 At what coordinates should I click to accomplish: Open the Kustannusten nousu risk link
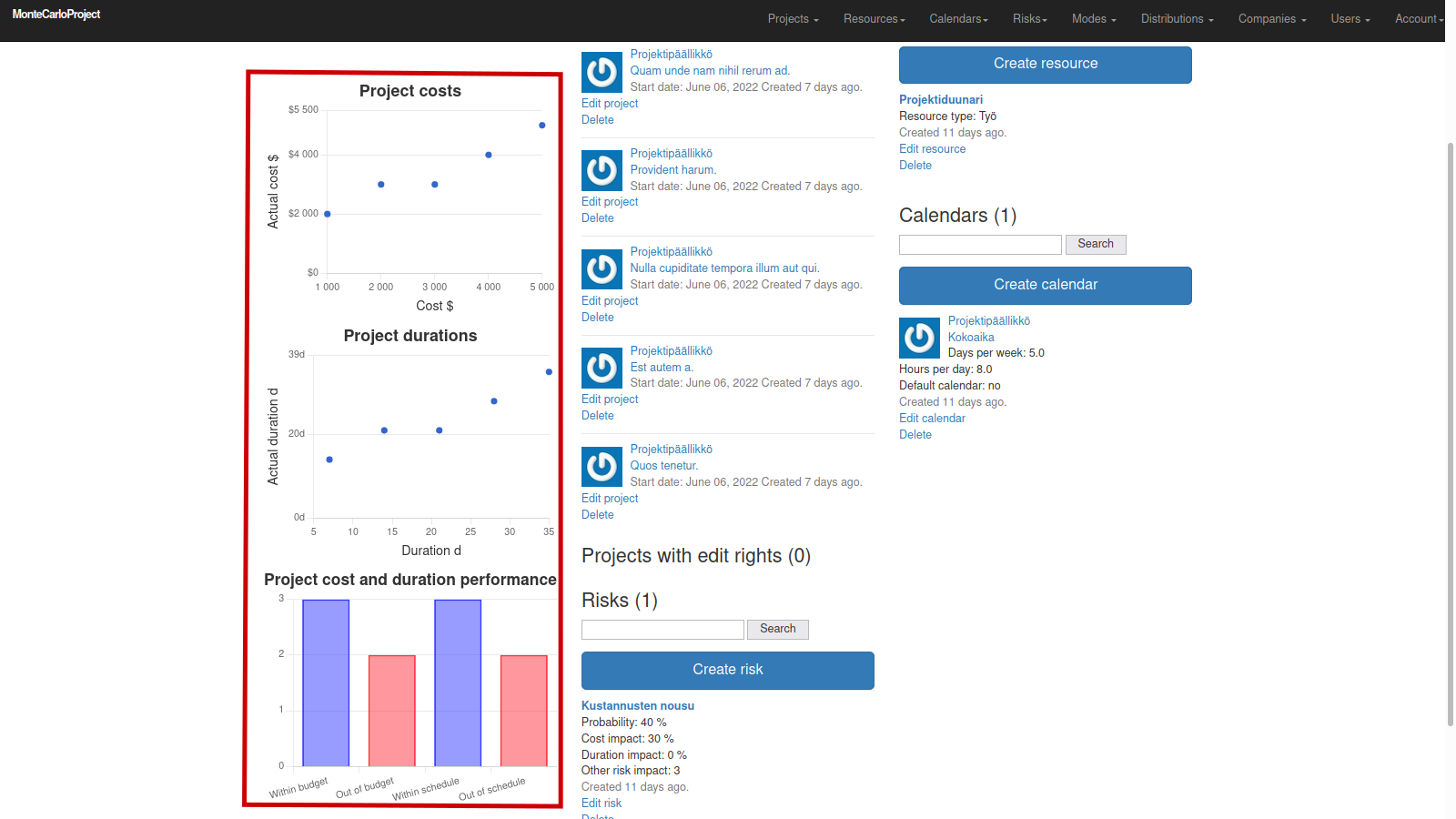point(637,706)
